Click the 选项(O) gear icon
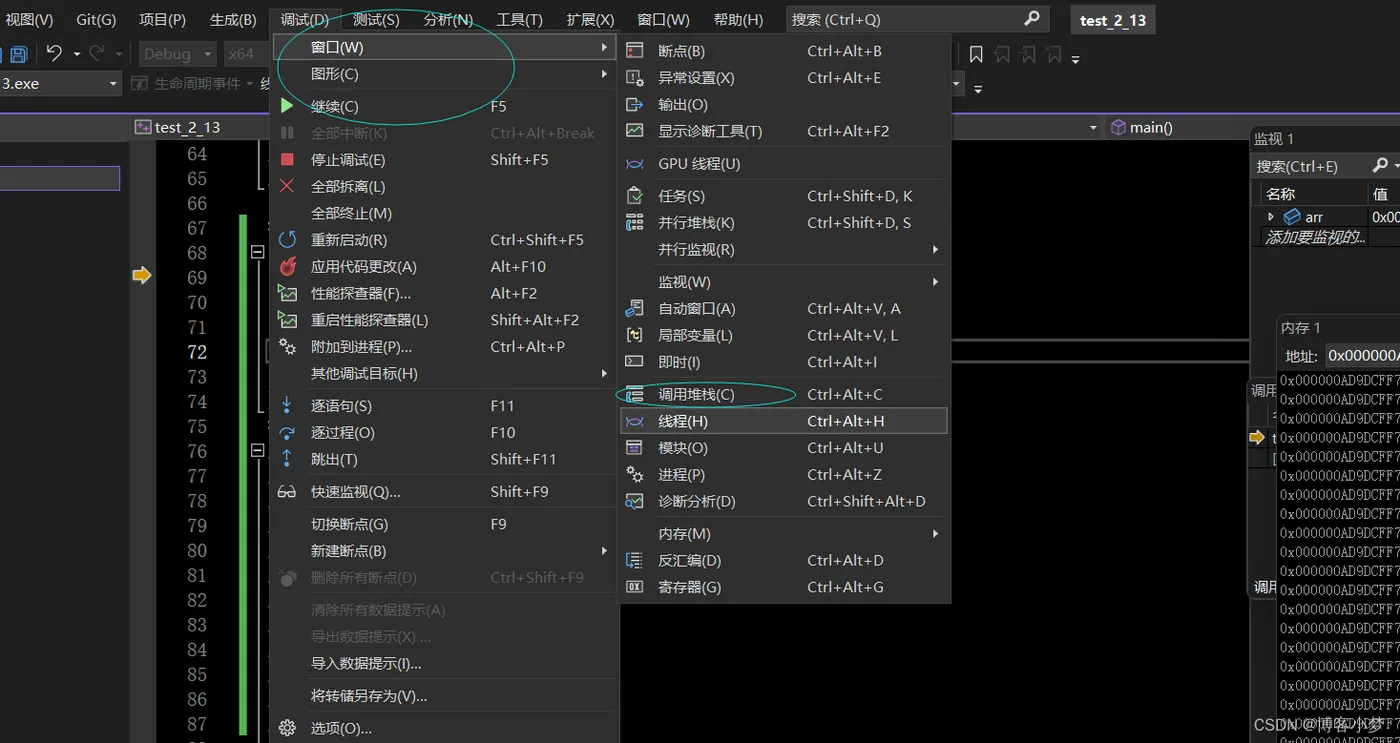 point(287,727)
